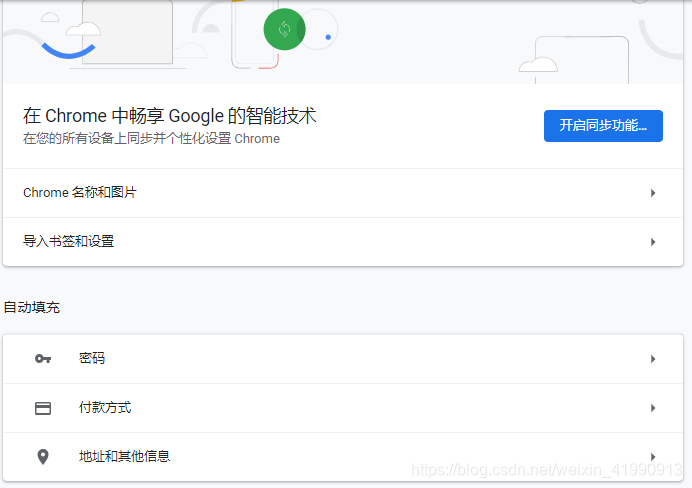The height and width of the screenshot is (488, 692).
Task: Click the 在您的所有设备上同步并个性化设置 Chrome subtitle
Action: (151, 139)
